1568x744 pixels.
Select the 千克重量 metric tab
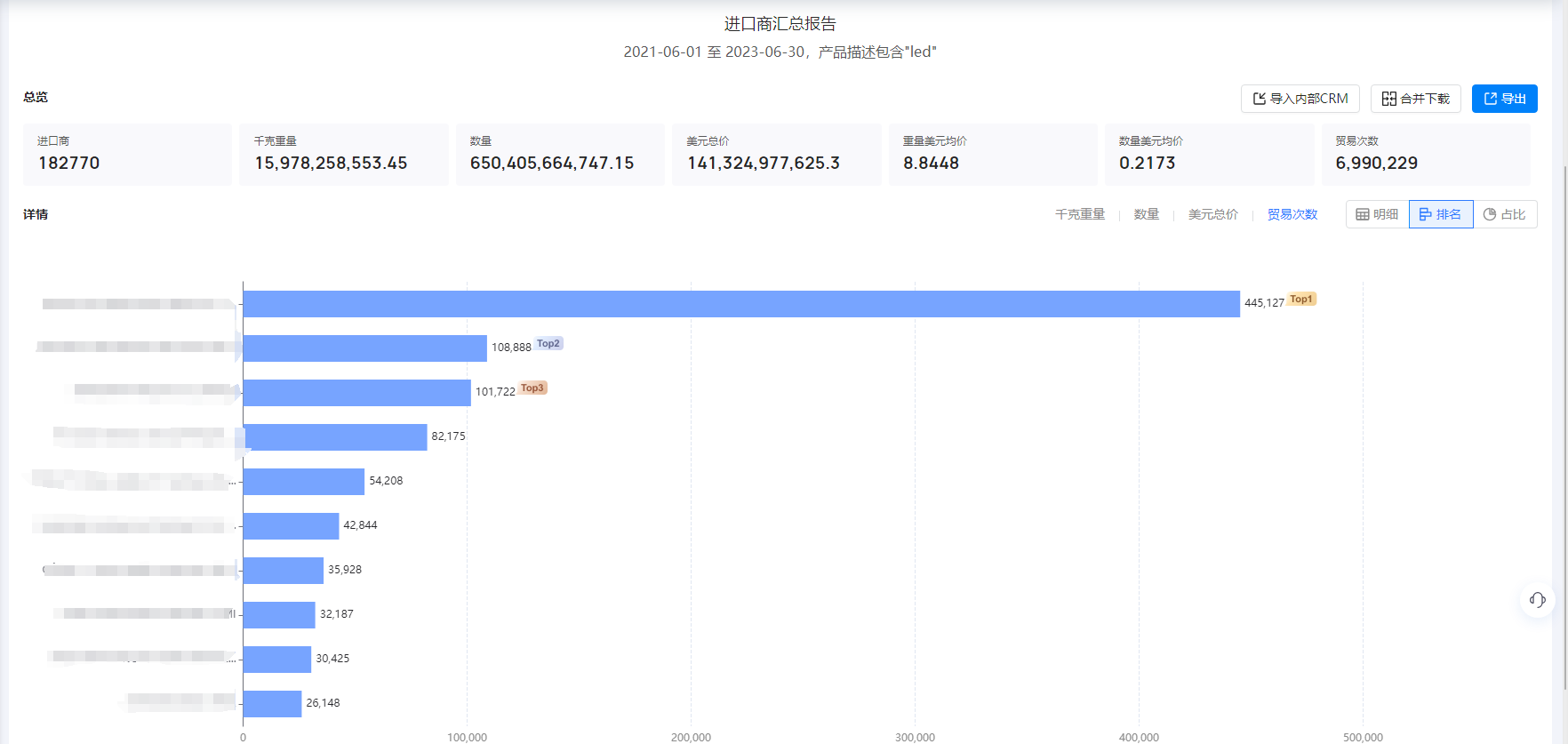1079,214
